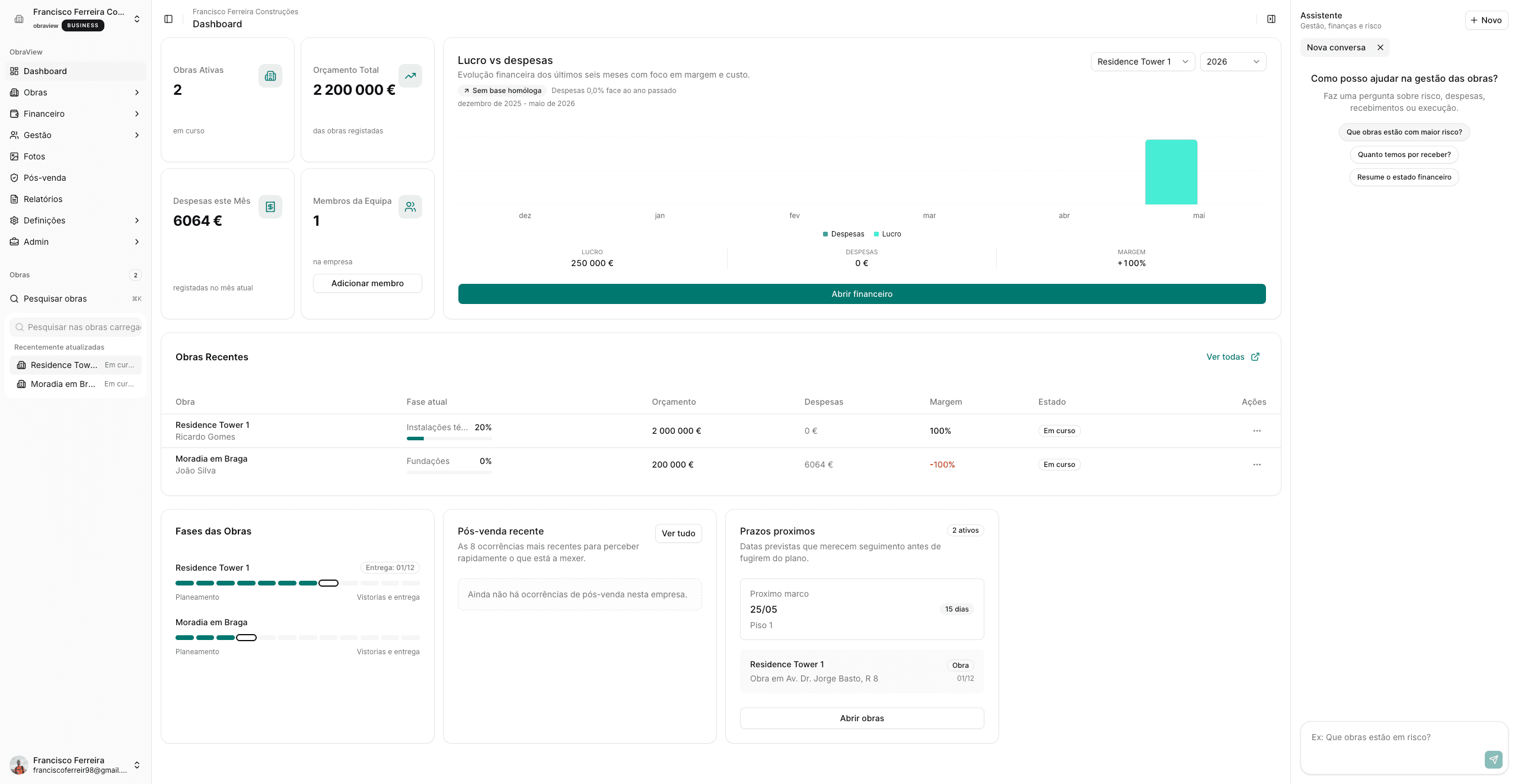Click the Dashboard grid icon in sidebar

pos(14,71)
